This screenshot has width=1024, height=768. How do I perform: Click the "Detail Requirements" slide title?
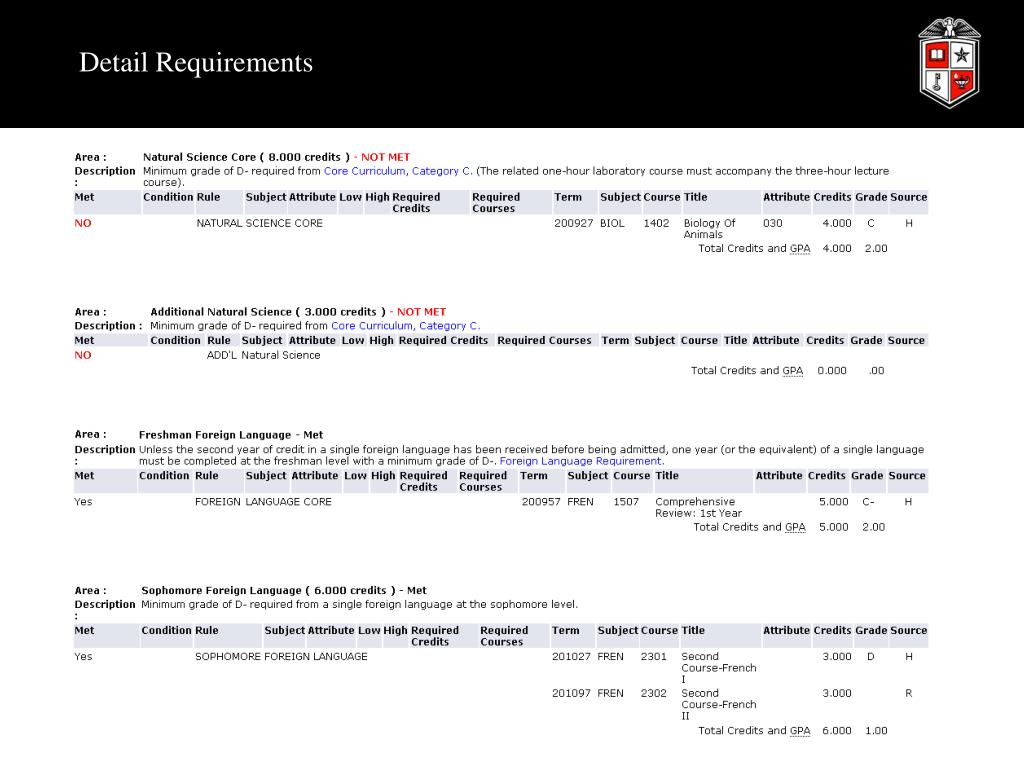pyautogui.click(x=196, y=63)
